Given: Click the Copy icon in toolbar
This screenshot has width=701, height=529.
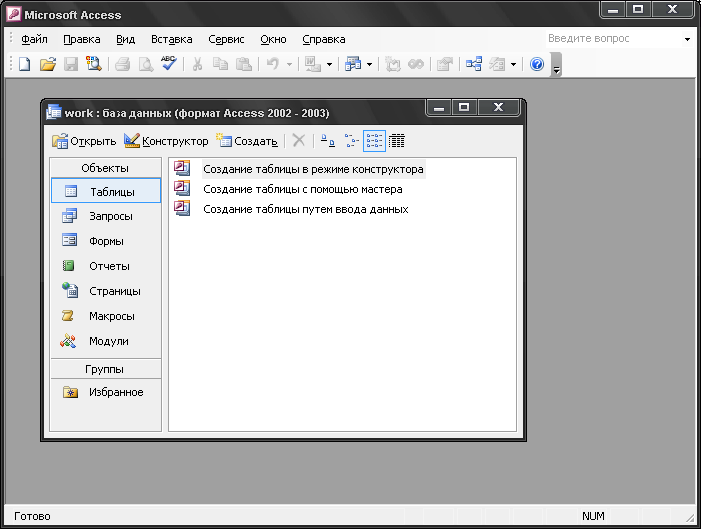Looking at the screenshot, I should click(x=220, y=64).
